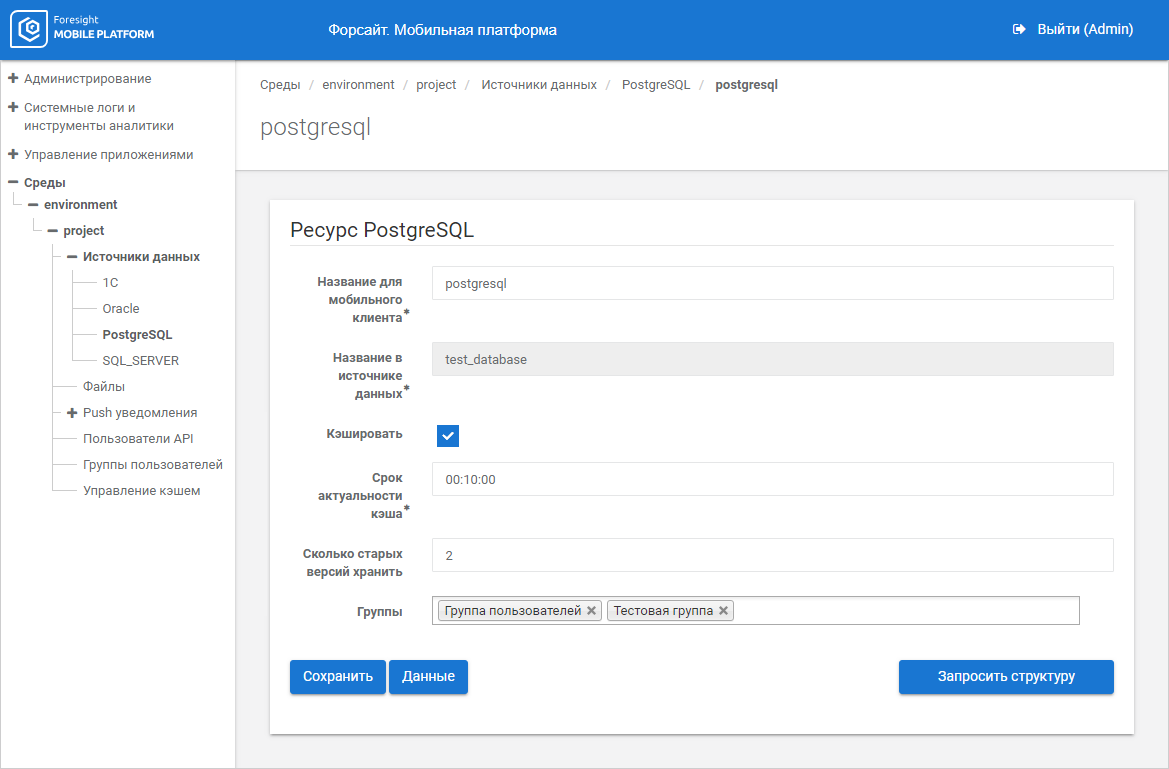Expand the Управление приложениями section

point(13,155)
